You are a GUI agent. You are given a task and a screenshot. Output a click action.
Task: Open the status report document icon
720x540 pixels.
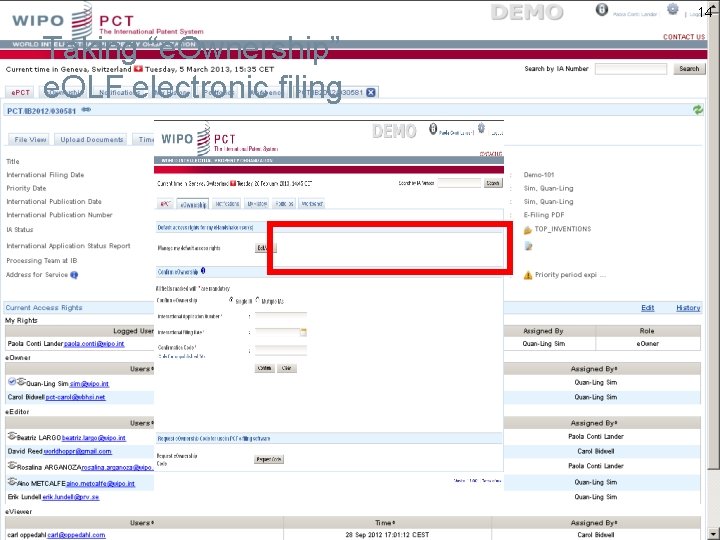[x=529, y=247]
